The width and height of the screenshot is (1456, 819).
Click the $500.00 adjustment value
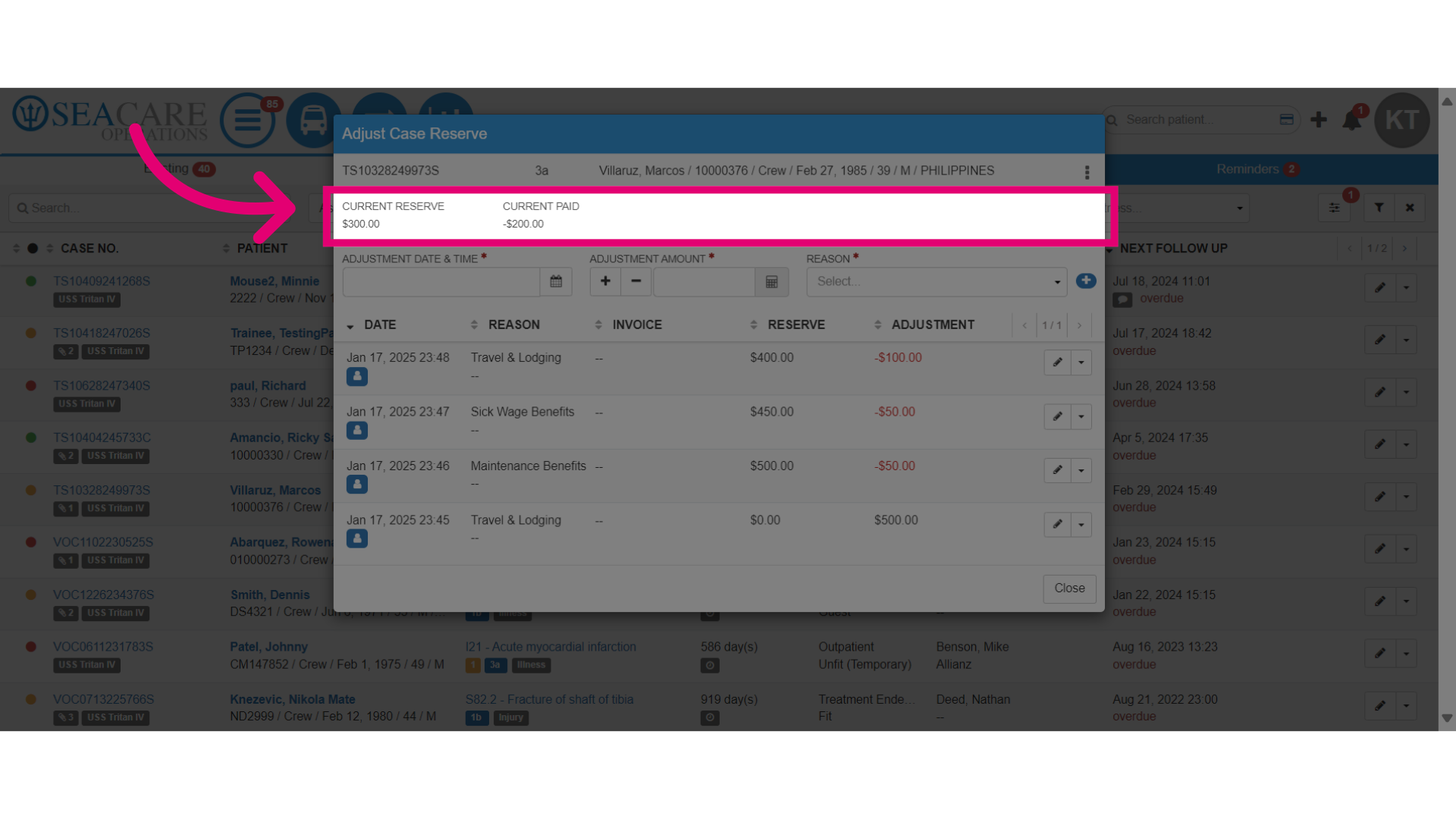pyautogui.click(x=896, y=520)
